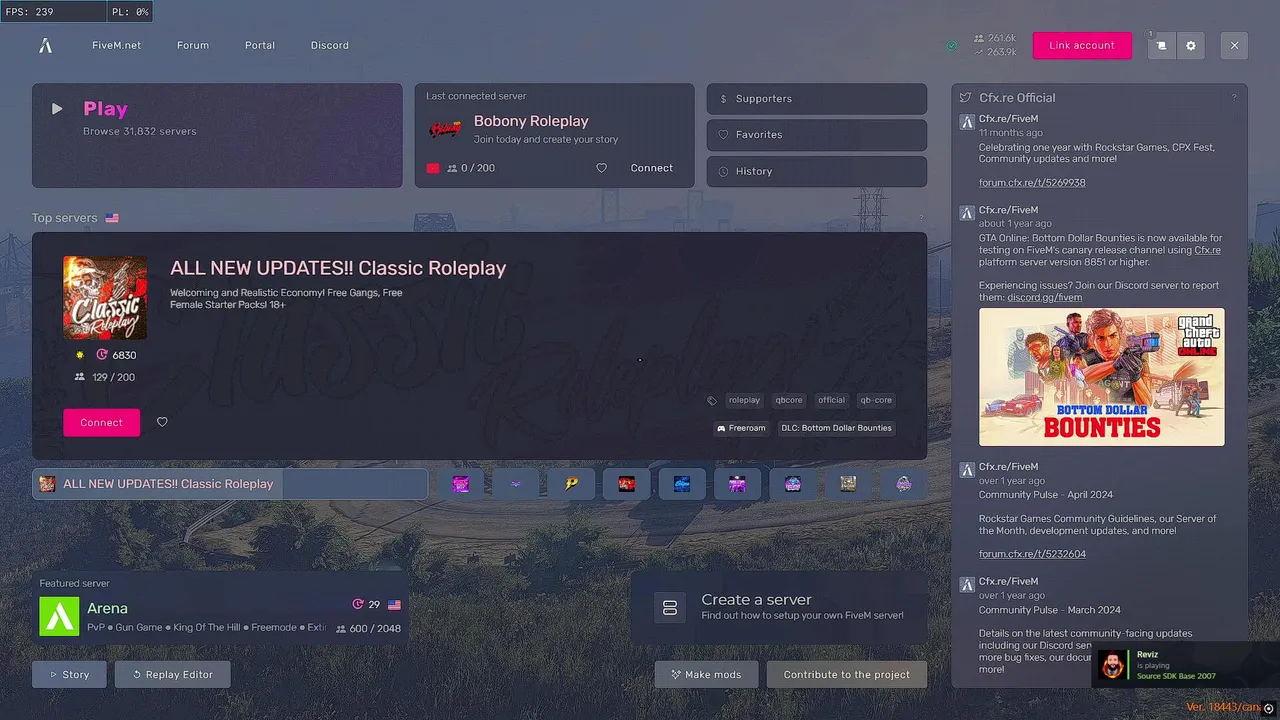Click the FiveM logo in the top-left corner
The width and height of the screenshot is (1280, 720).
(45, 45)
